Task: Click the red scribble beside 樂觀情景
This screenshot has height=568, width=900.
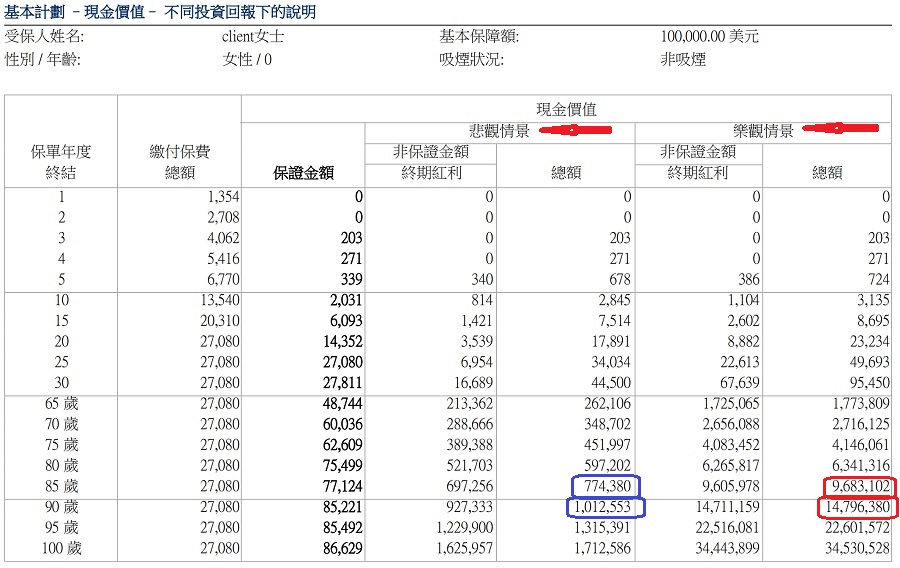Action: point(847,129)
